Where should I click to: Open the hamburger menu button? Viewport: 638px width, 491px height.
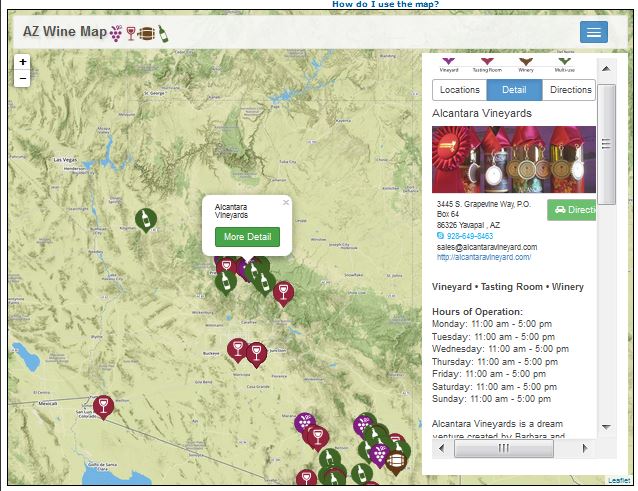coord(594,32)
